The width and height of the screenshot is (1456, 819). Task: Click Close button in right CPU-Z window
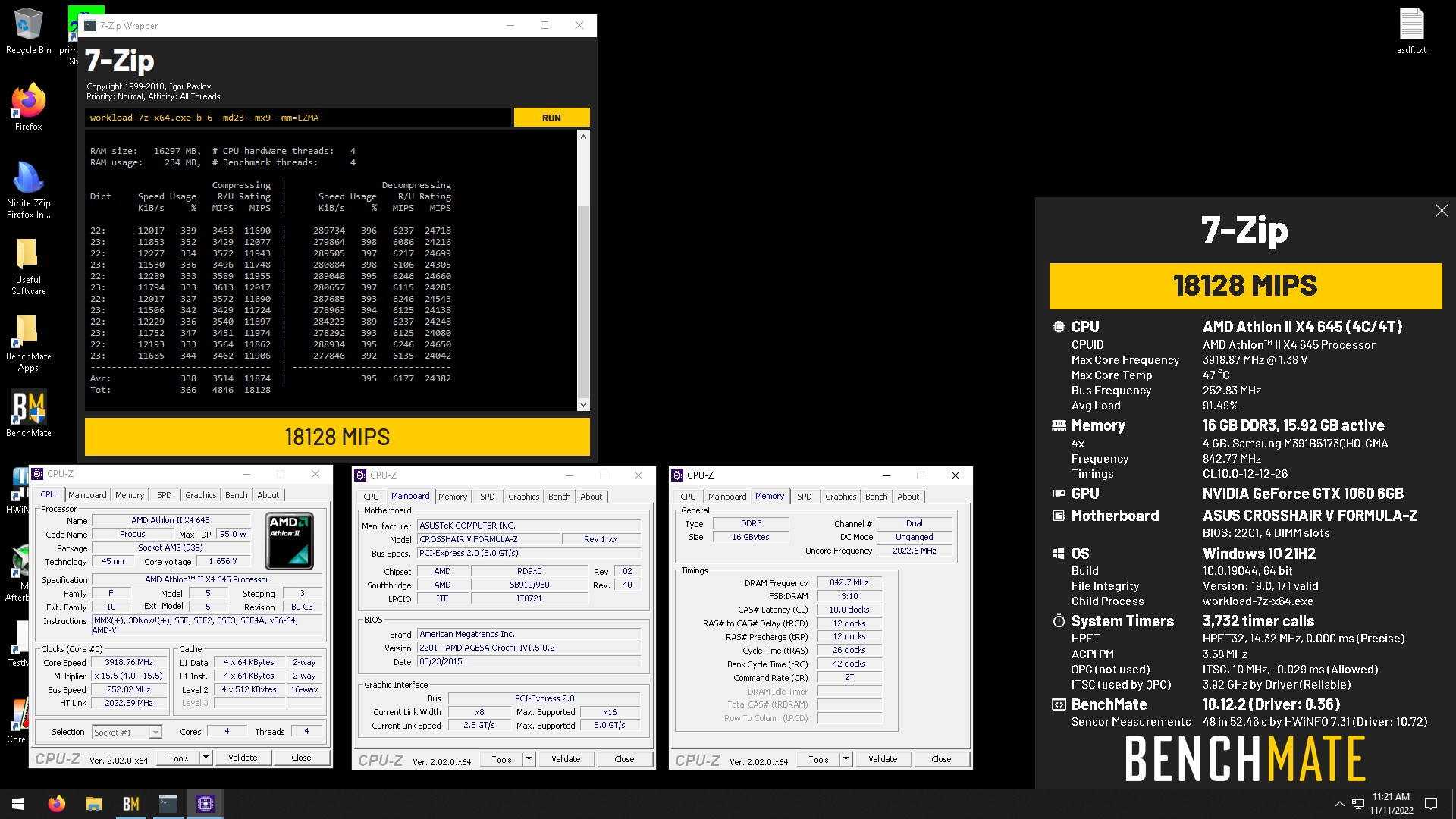coord(941,759)
